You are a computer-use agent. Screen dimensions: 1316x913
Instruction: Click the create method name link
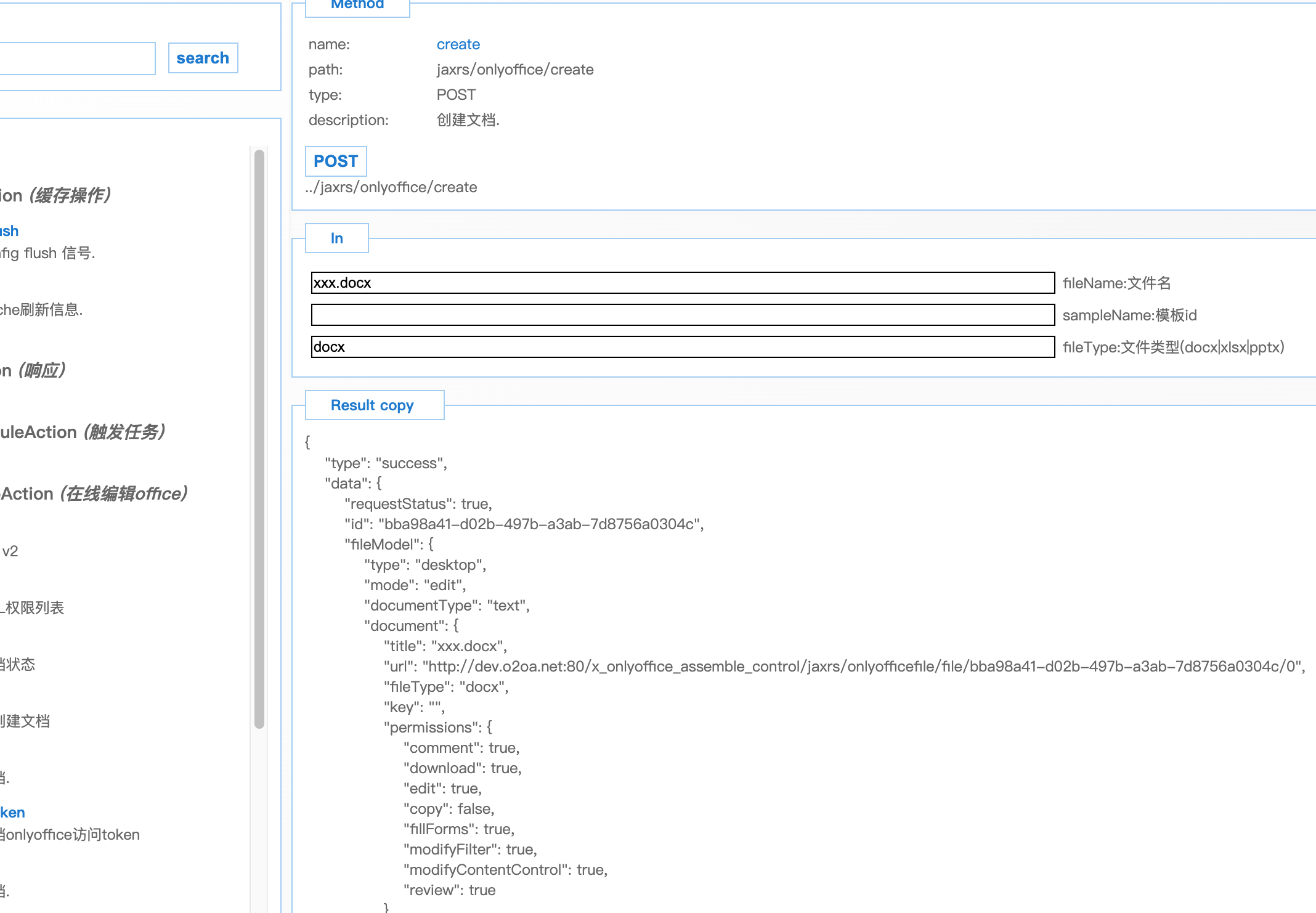pyautogui.click(x=458, y=44)
